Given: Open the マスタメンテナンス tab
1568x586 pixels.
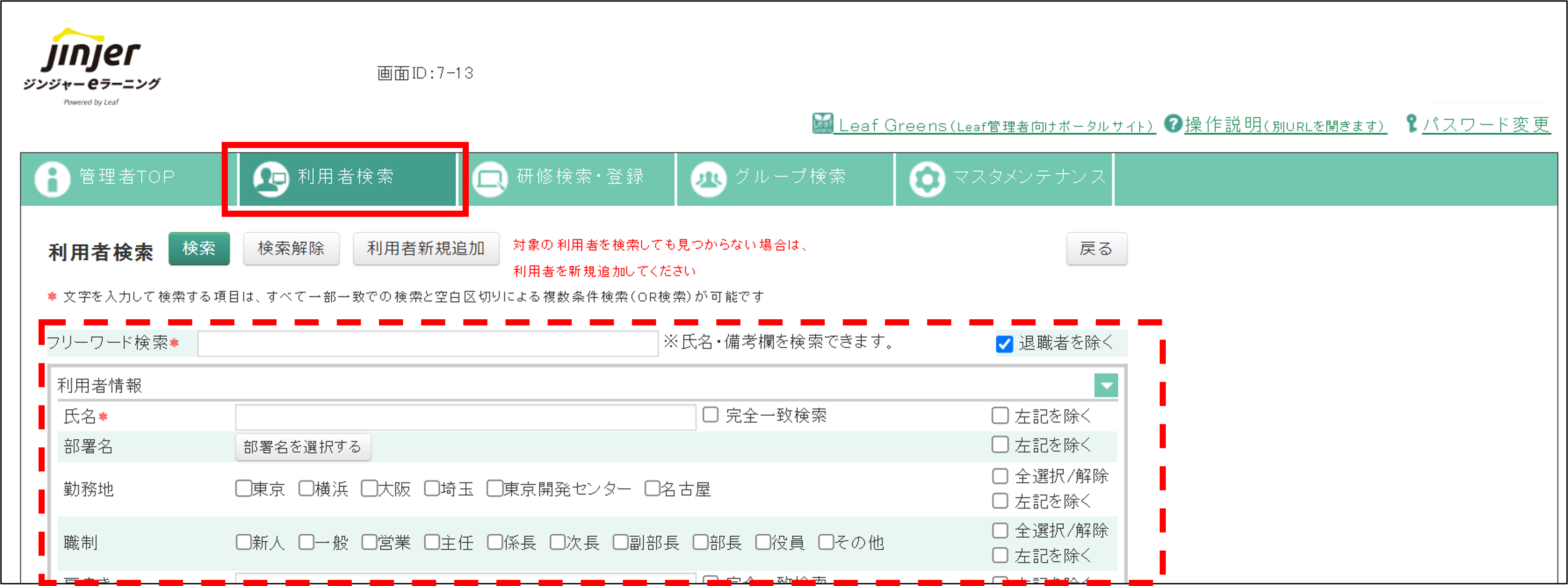Looking at the screenshot, I should [1004, 179].
